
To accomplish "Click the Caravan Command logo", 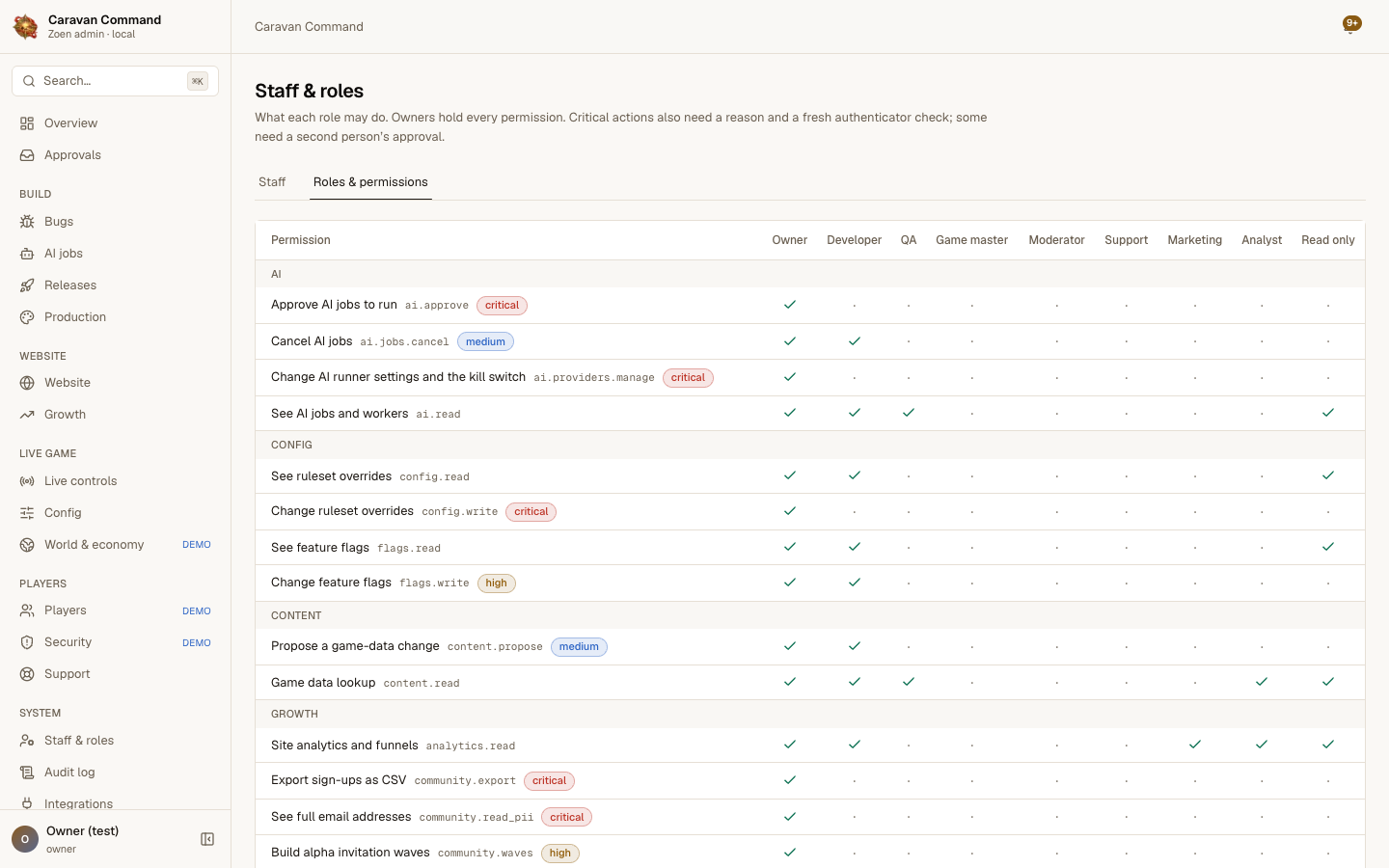I will pyautogui.click(x=26, y=27).
